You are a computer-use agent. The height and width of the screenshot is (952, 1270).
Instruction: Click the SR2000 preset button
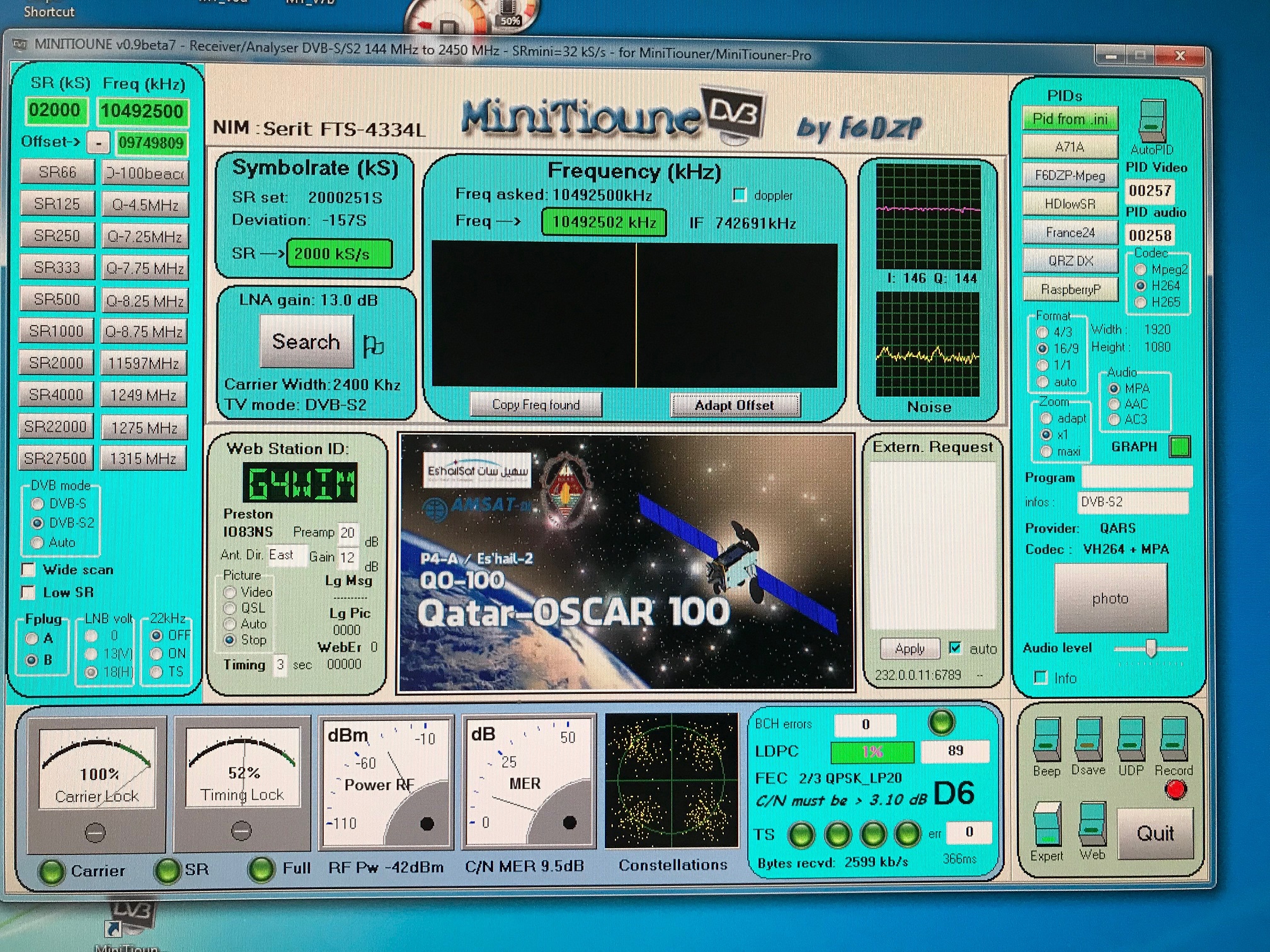coord(56,363)
